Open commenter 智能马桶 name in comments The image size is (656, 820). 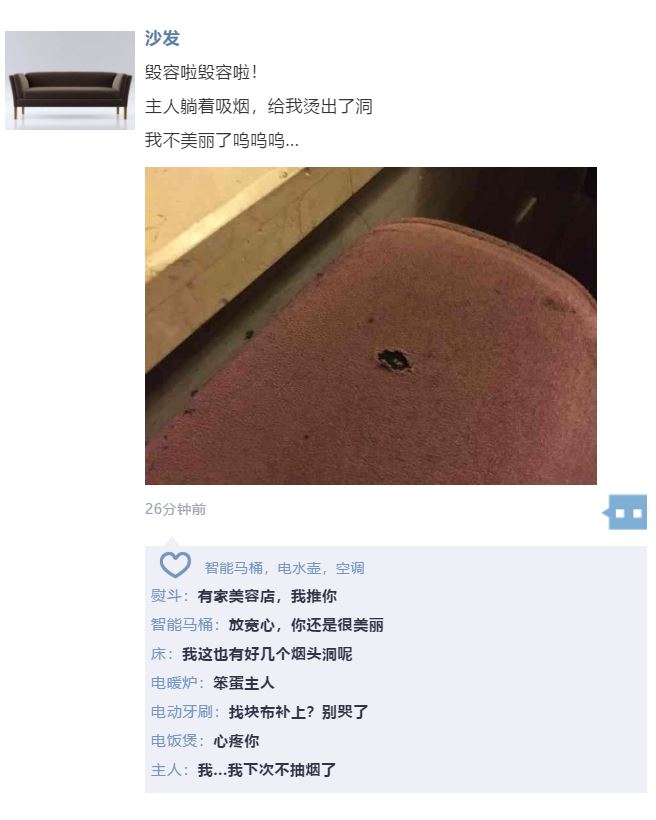click(x=182, y=624)
